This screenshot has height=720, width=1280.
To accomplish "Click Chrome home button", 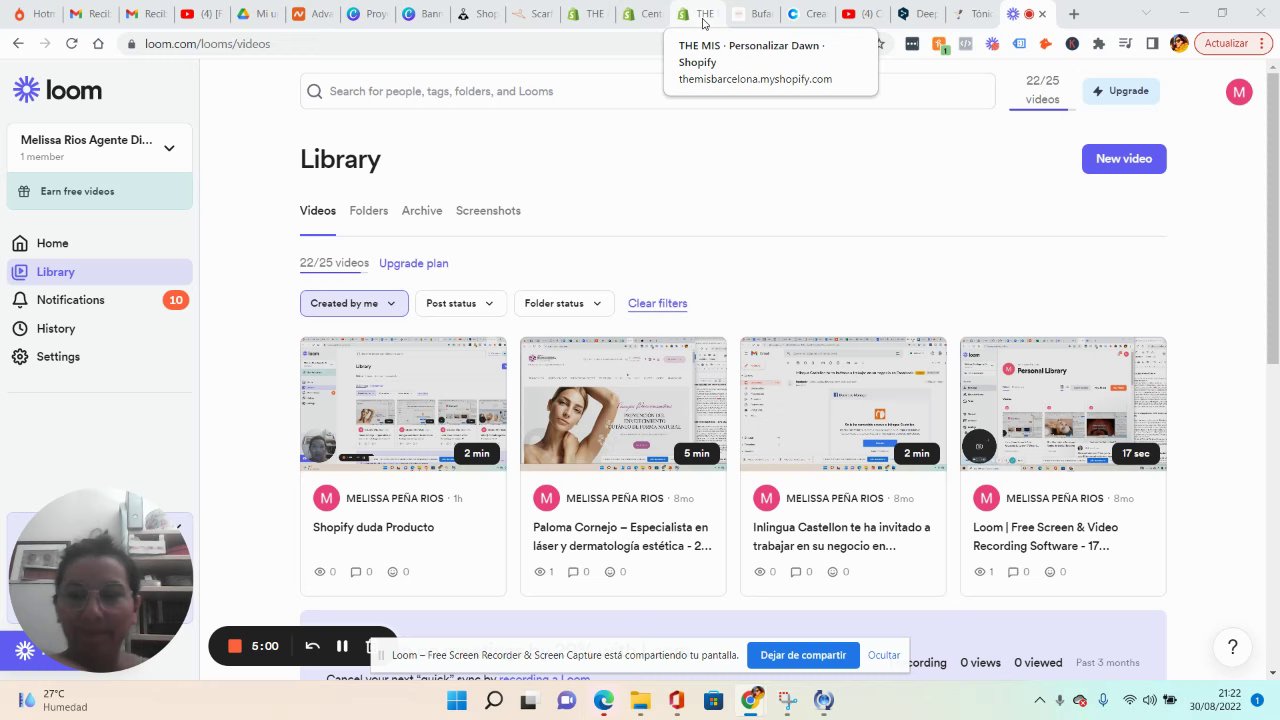I will pyautogui.click(x=98, y=44).
